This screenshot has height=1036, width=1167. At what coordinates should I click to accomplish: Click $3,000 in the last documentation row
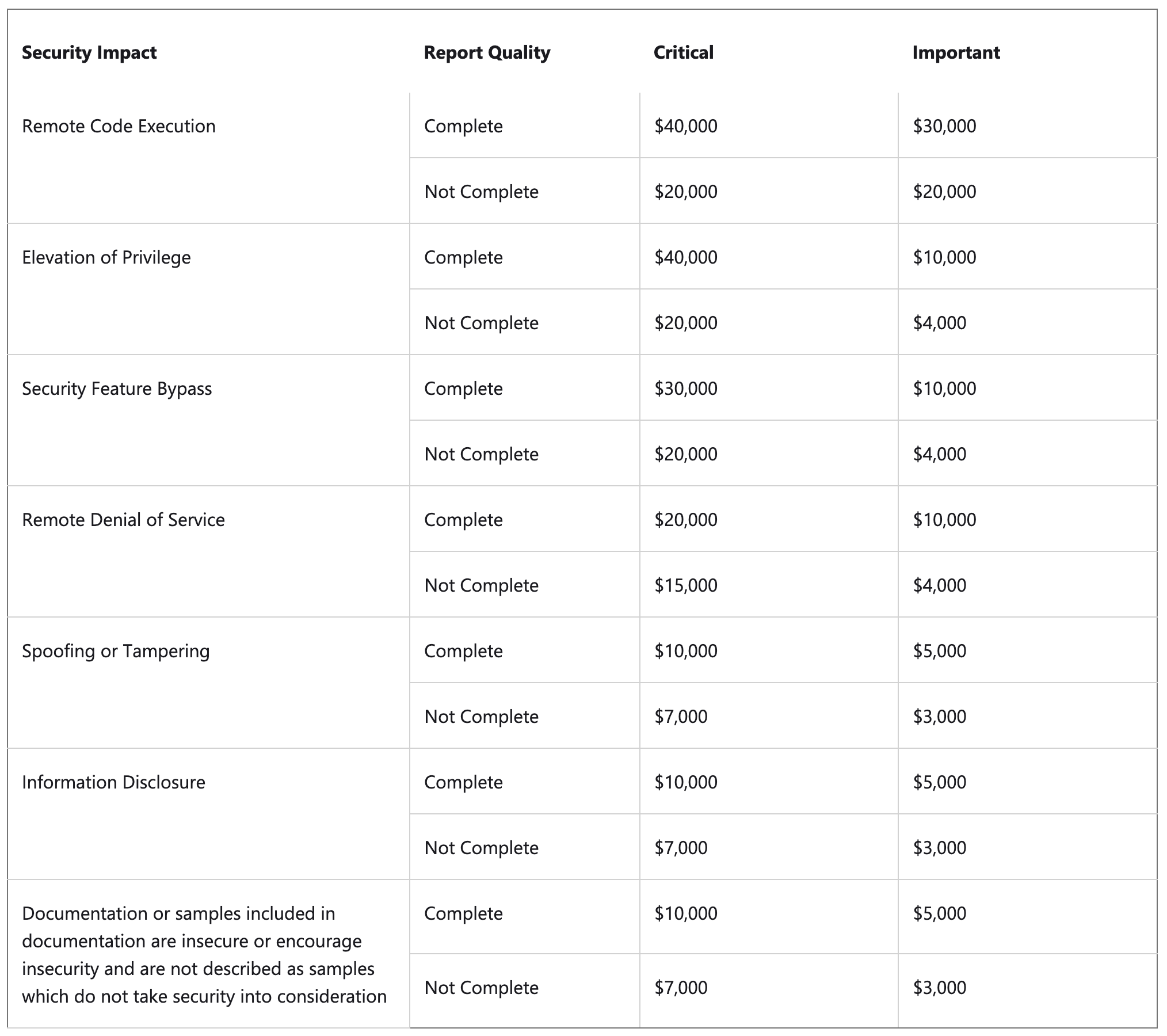(940, 988)
